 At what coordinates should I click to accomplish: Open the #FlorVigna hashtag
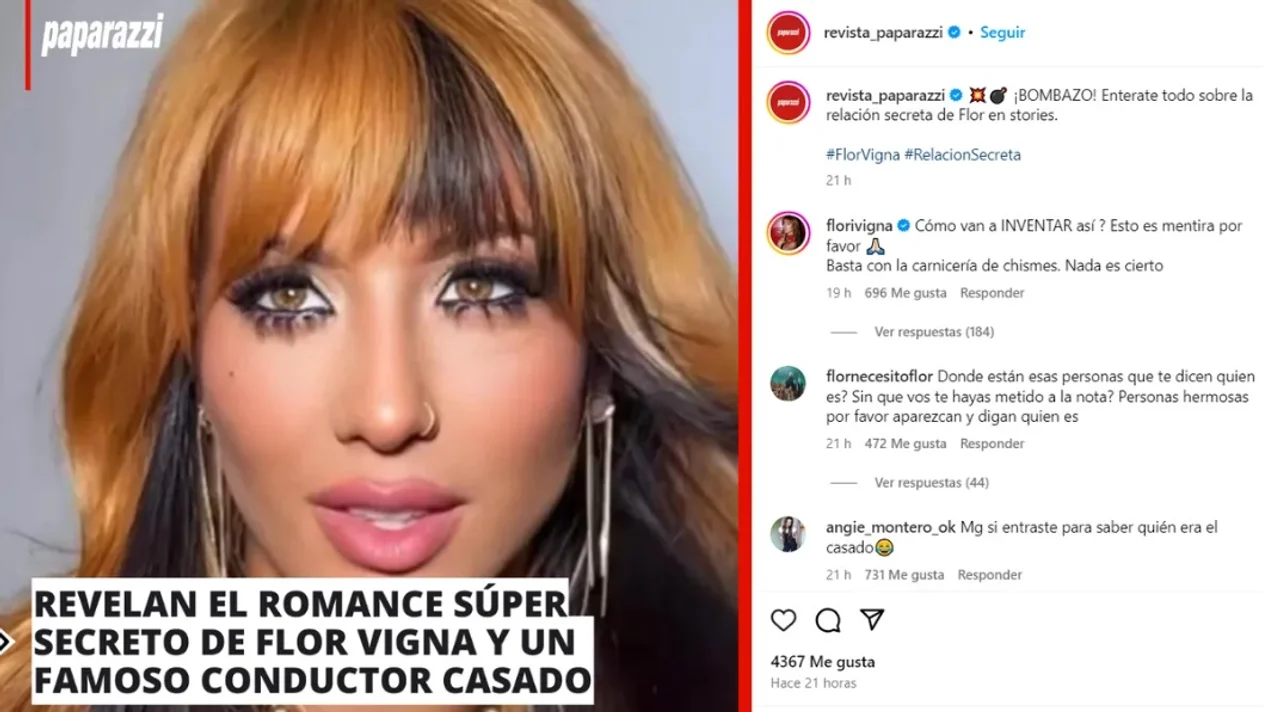(862, 155)
